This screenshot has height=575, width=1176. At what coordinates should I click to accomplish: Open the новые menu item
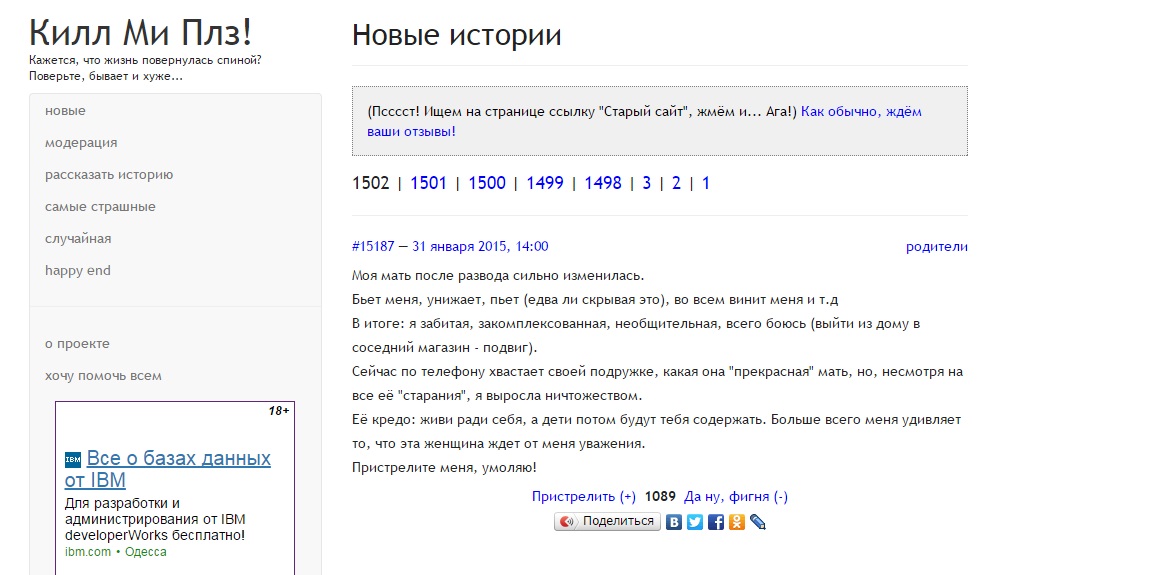coord(65,111)
